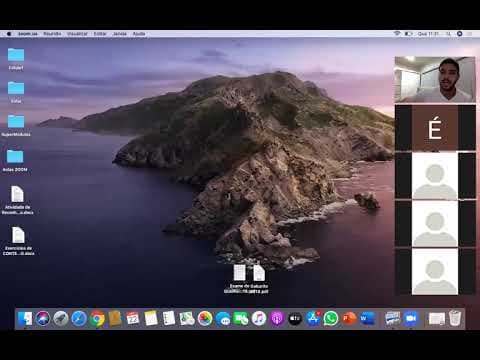The width and height of the screenshot is (480, 360).
Task: Open Finder from the Dock
Action: [25, 319]
